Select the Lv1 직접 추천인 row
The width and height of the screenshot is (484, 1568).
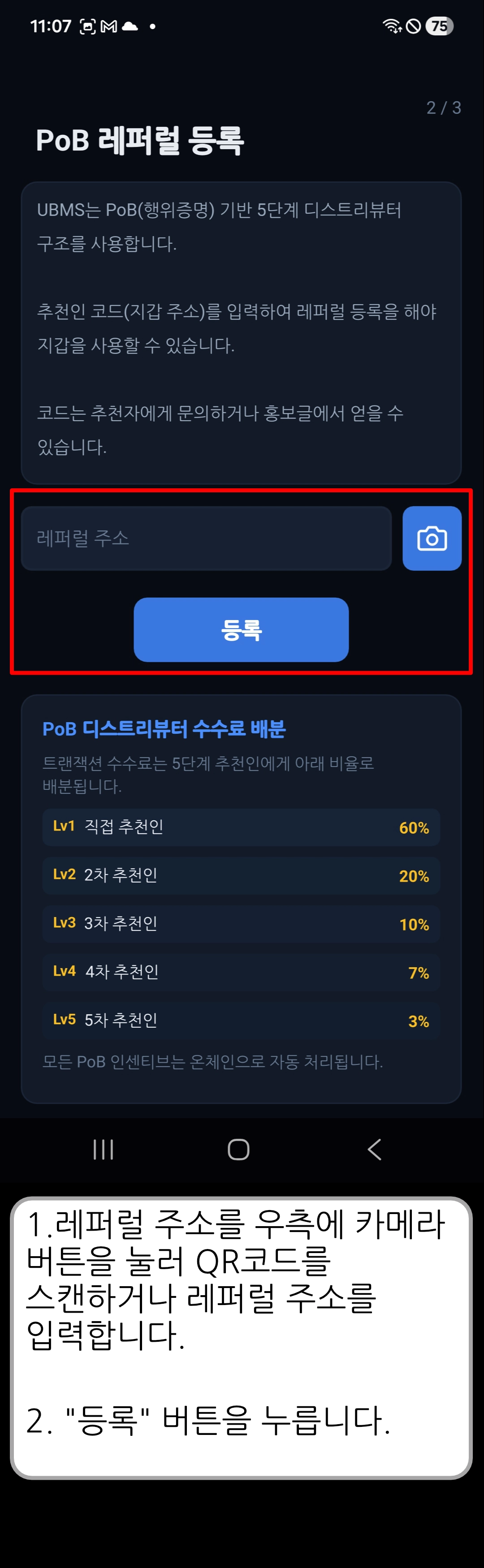tap(241, 827)
